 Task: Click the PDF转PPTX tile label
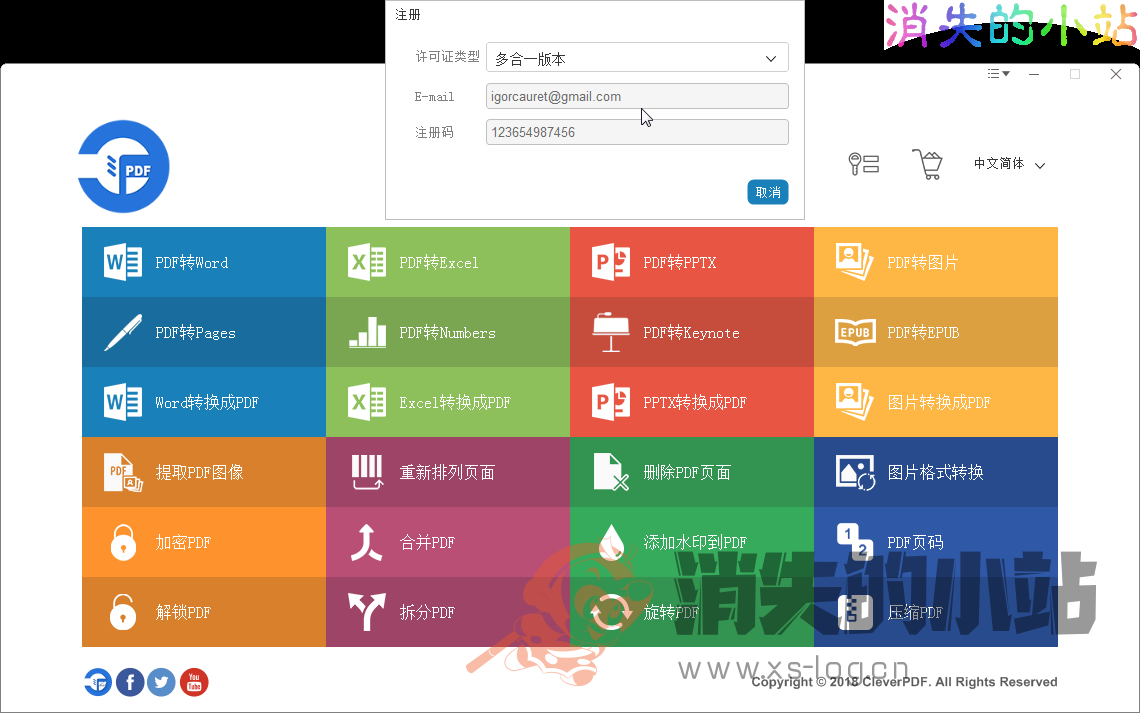pos(680,262)
